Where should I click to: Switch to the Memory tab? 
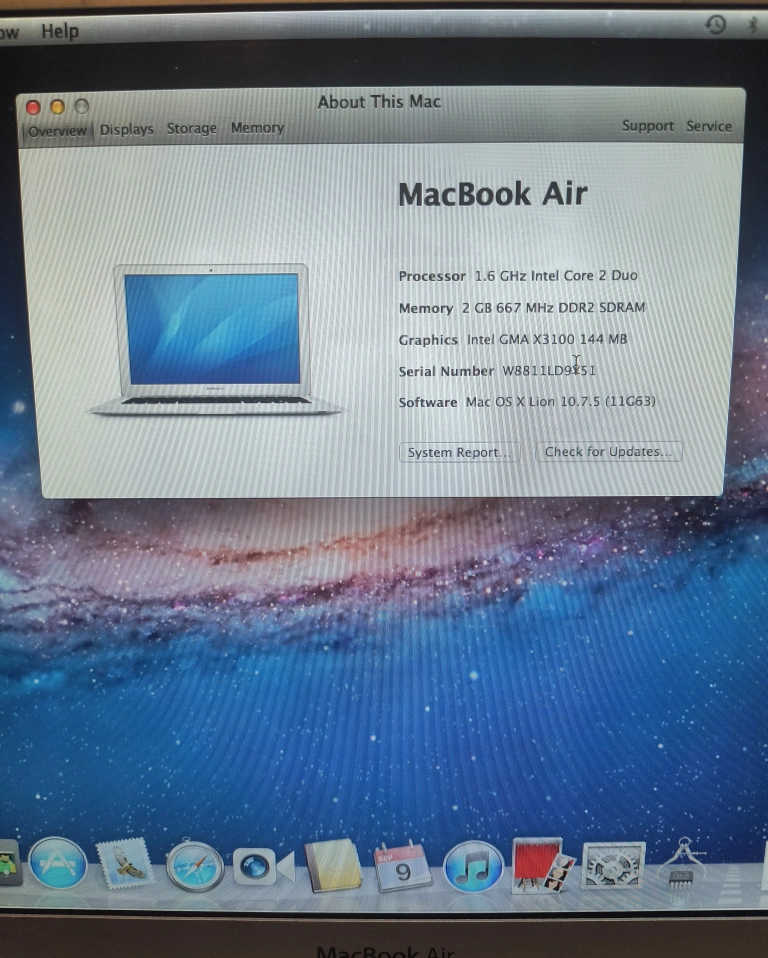[x=257, y=128]
